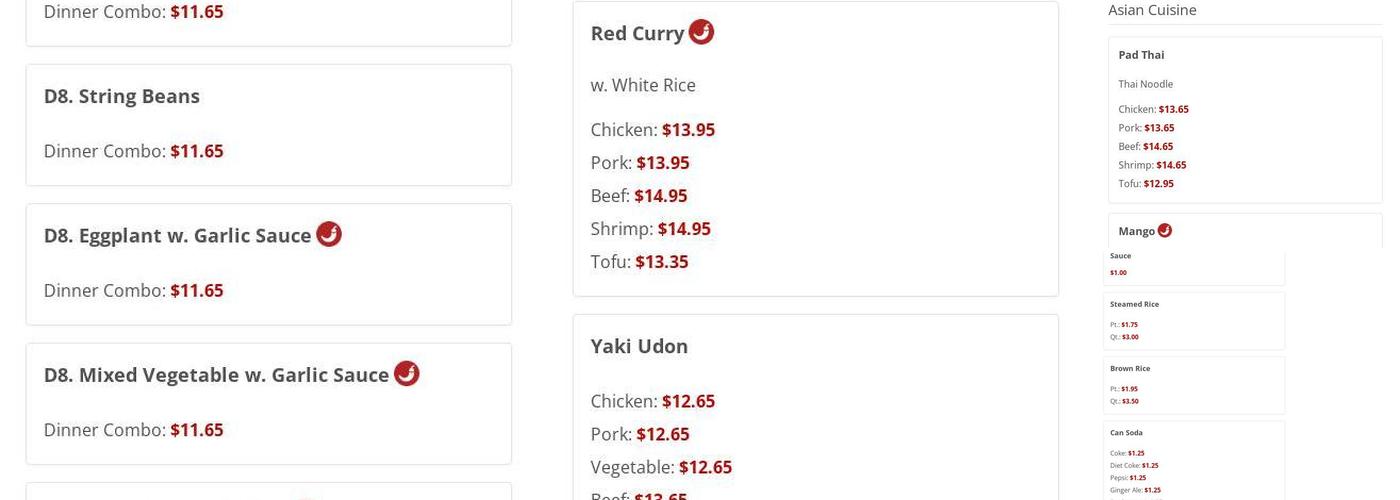Select the D8. Eggplant w. Garlic Sauce title
The image size is (1400, 500).
tap(177, 235)
